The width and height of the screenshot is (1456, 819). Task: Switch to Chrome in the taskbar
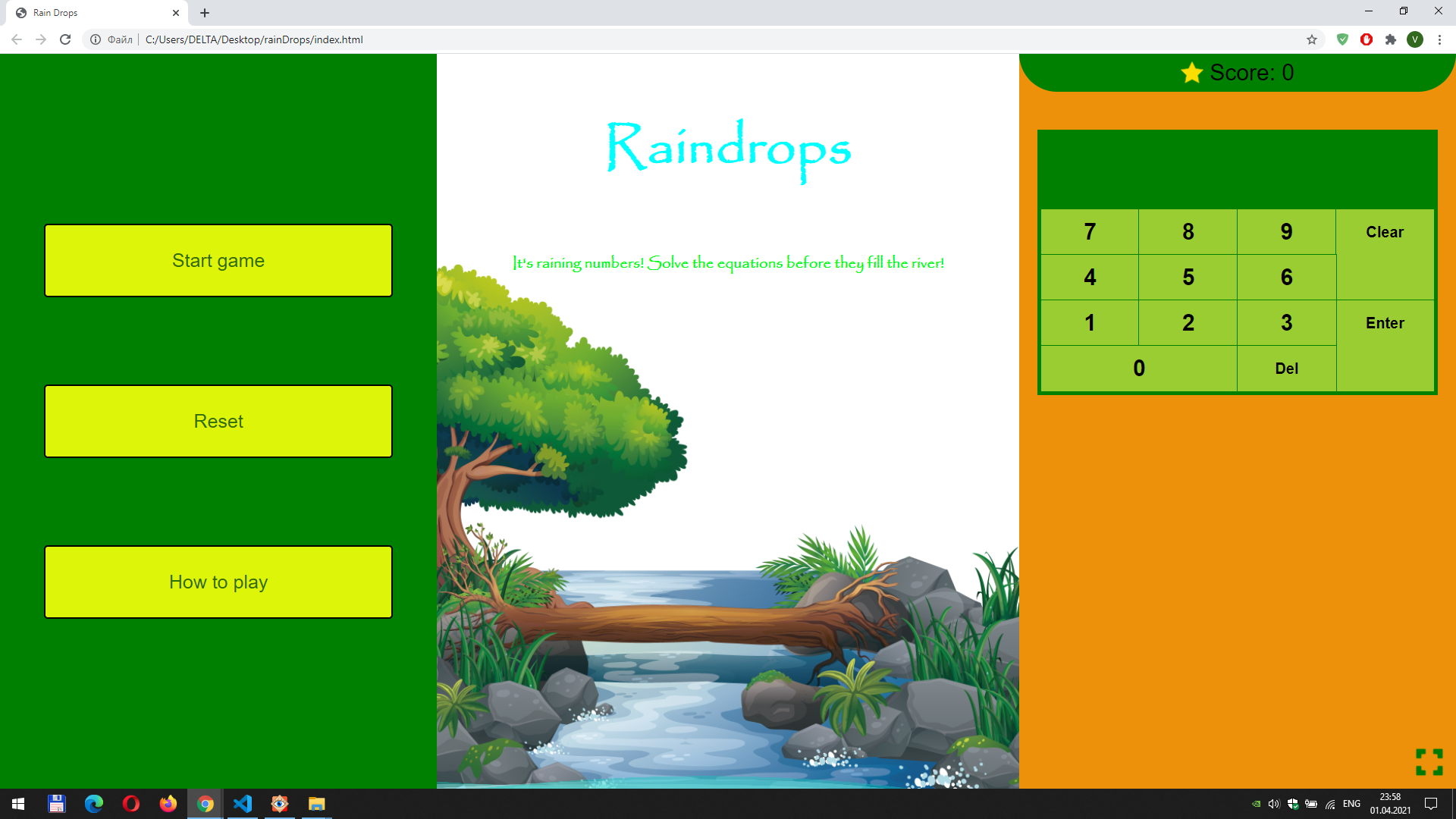206,804
